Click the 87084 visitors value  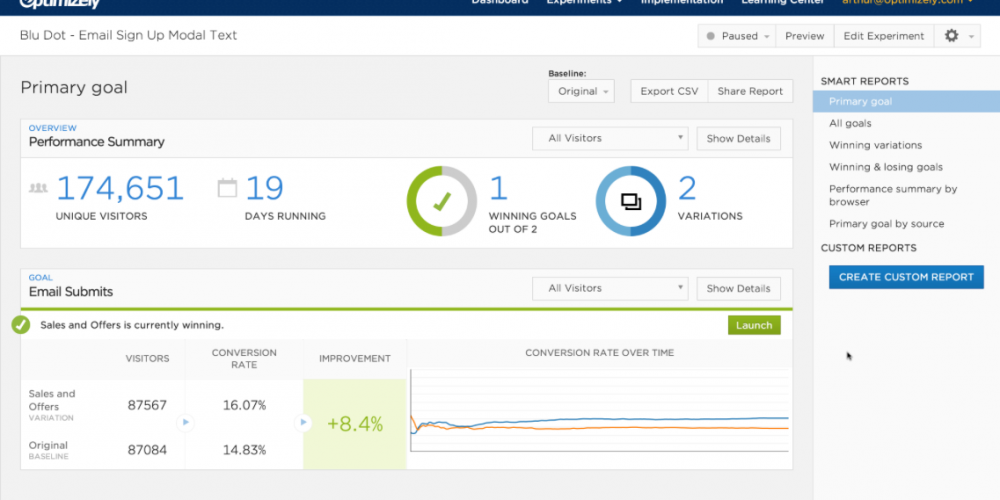(147, 450)
